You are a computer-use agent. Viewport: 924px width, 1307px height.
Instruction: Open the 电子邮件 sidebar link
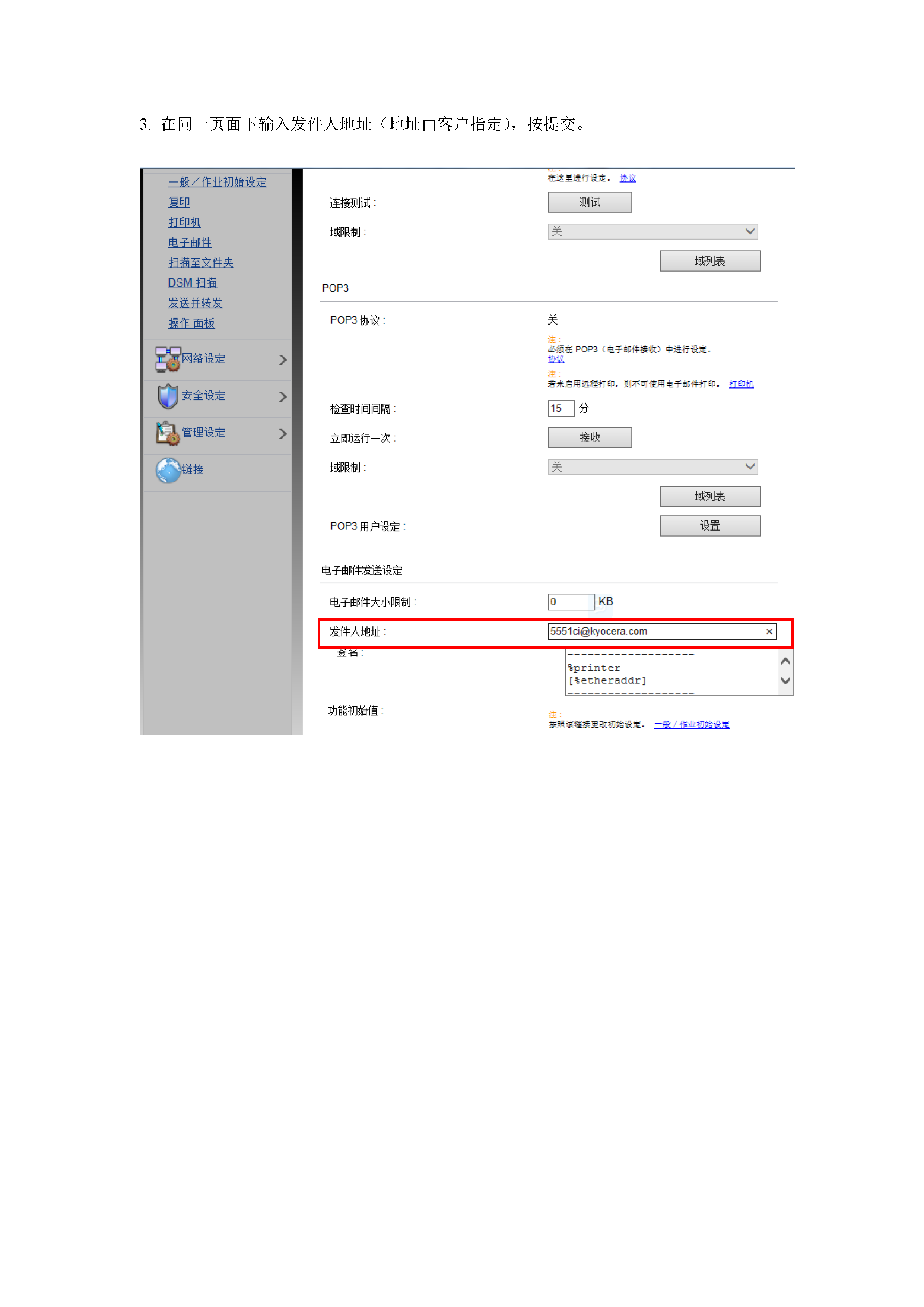point(190,243)
